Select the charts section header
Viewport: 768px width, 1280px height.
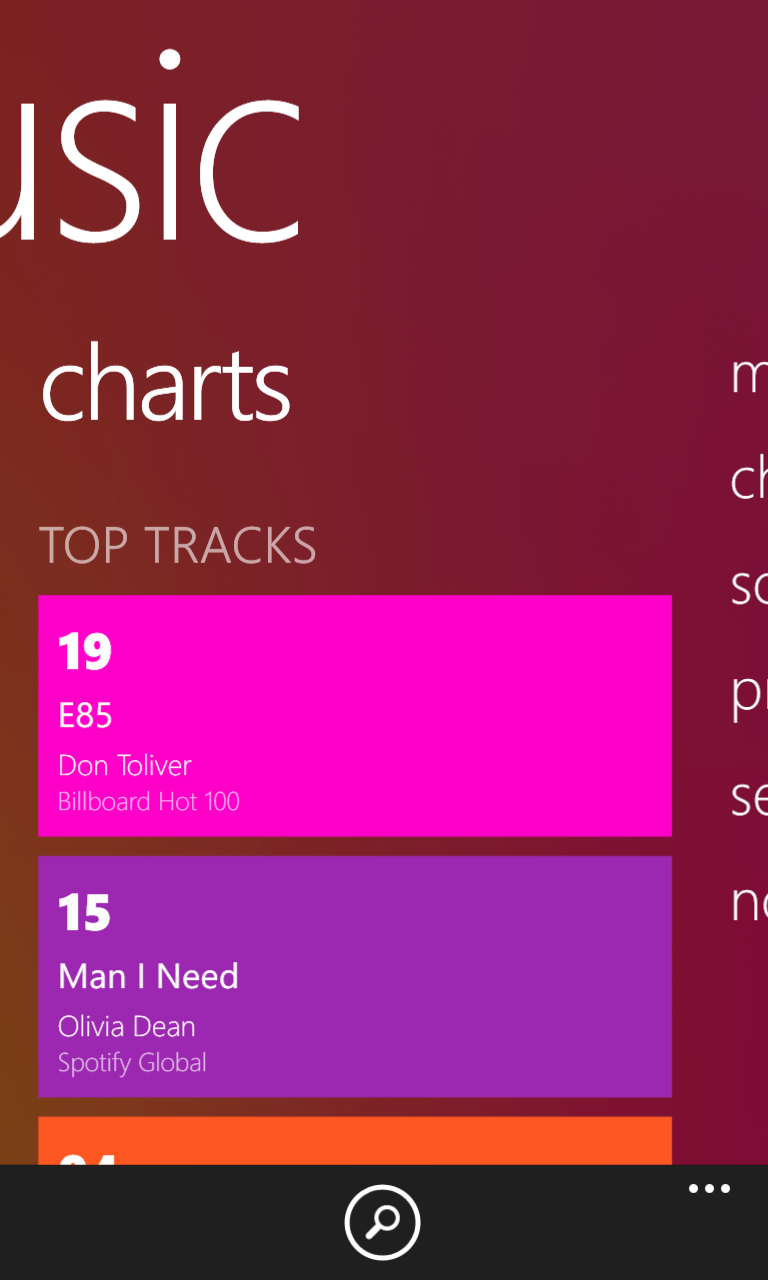tap(166, 382)
